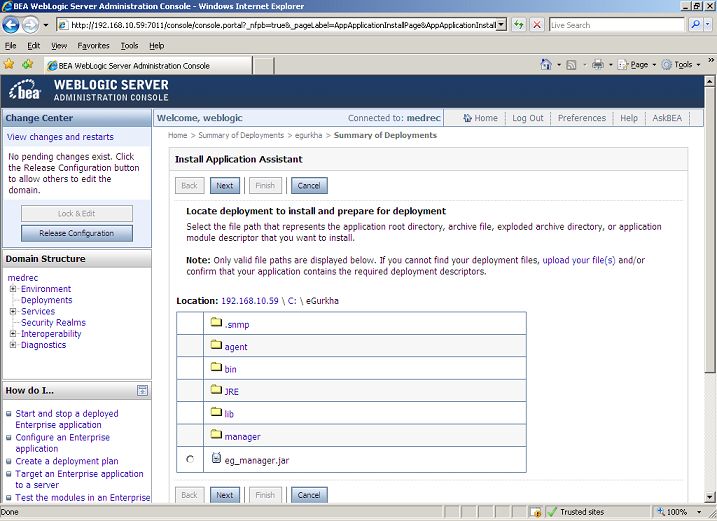717x521 pixels.
Task: Click egurkha in the breadcrumb trail
Action: (x=308, y=135)
